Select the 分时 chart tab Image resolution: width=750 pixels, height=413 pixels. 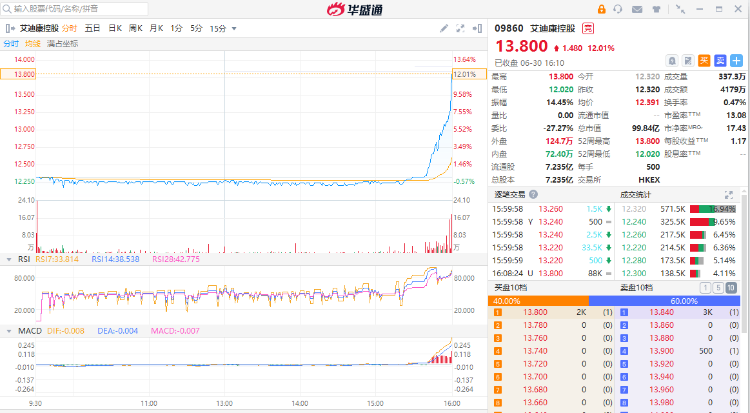point(69,29)
